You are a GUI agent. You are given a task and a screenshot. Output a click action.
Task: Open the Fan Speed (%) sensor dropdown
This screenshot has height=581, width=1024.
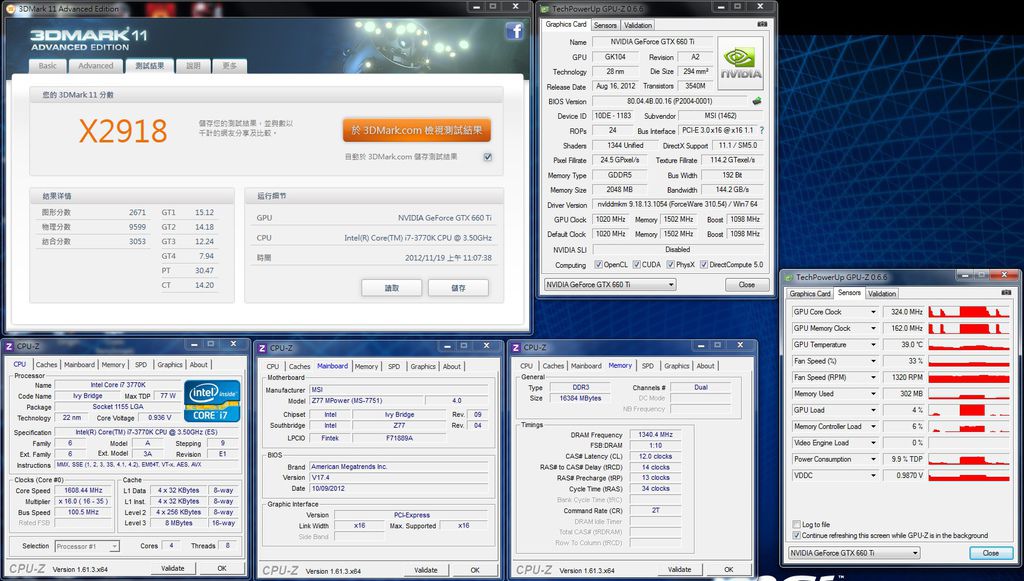pyautogui.click(x=873, y=361)
